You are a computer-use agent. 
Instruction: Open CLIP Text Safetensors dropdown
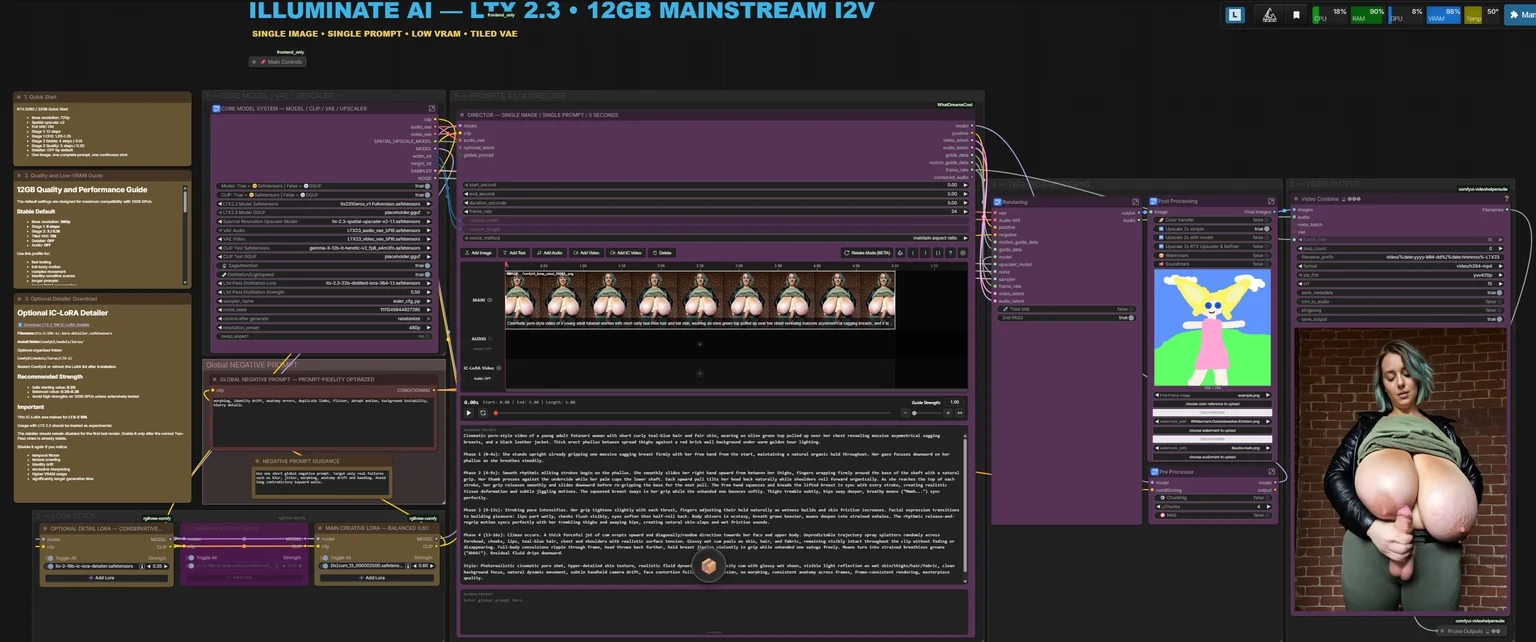coord(325,248)
